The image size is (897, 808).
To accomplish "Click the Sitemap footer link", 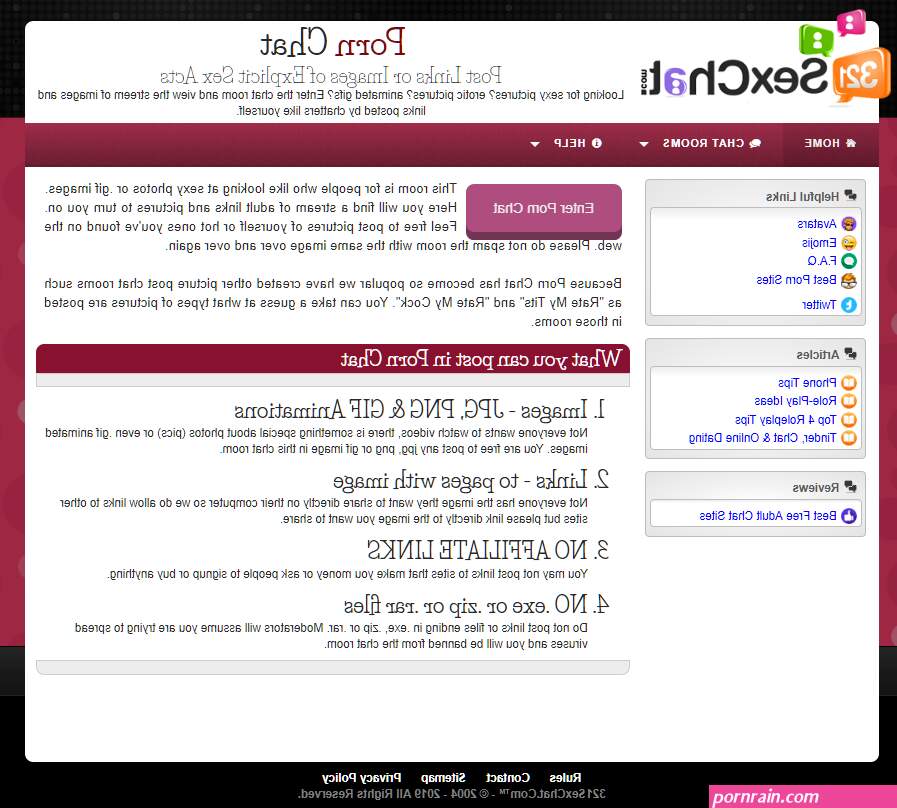I will 443,778.
